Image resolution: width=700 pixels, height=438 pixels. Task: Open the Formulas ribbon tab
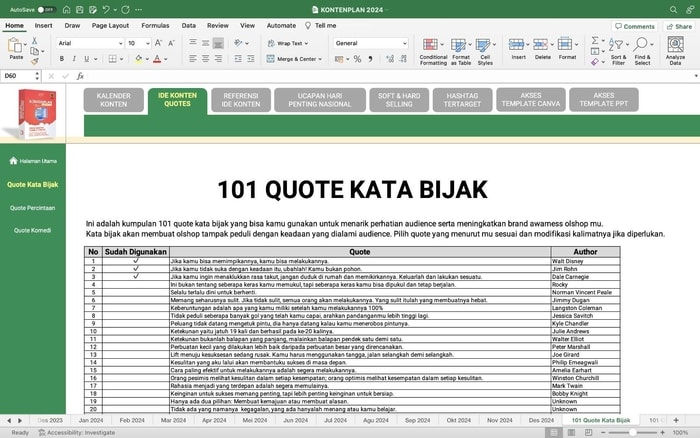coord(155,25)
